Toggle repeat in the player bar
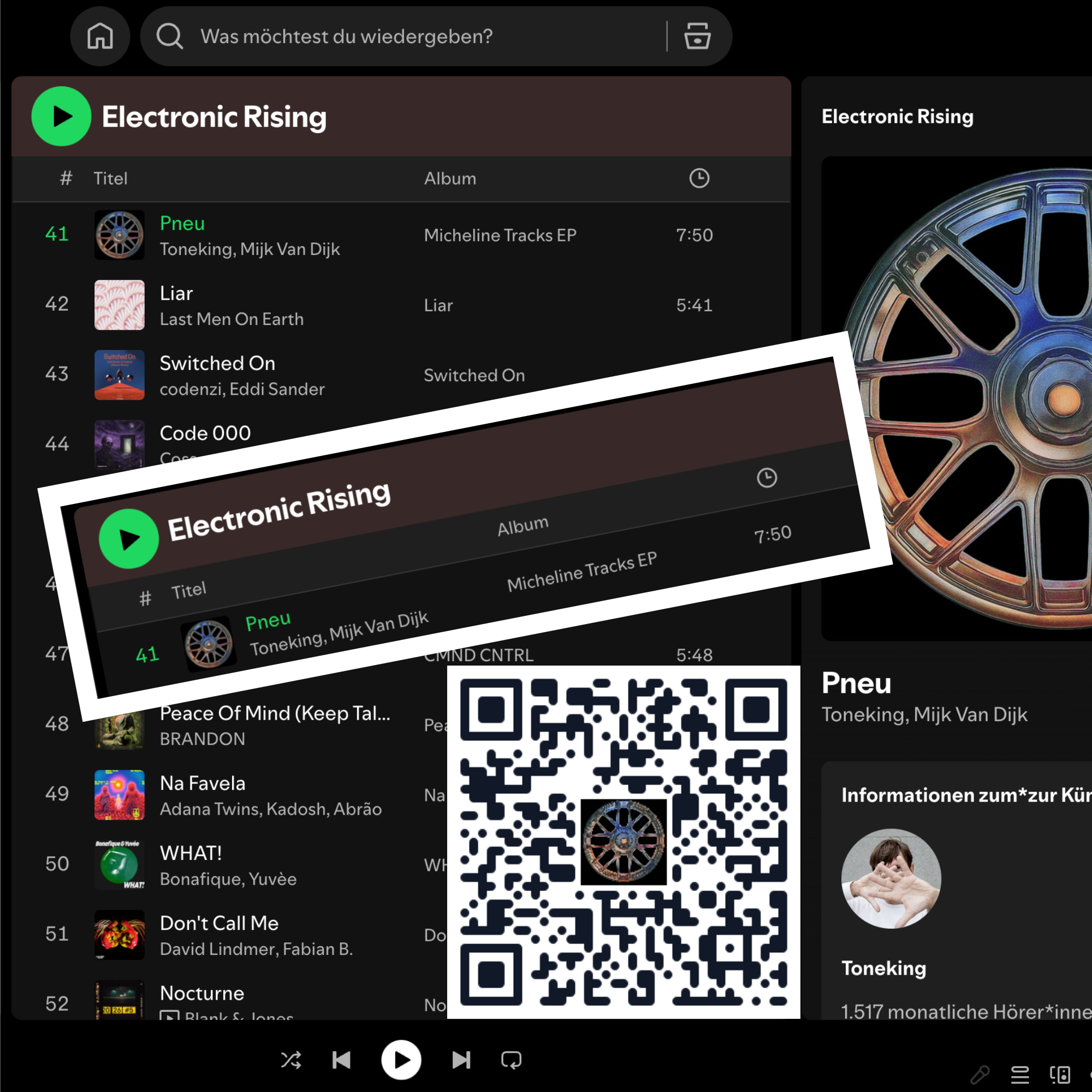This screenshot has height=1092, width=1092. (512, 1060)
